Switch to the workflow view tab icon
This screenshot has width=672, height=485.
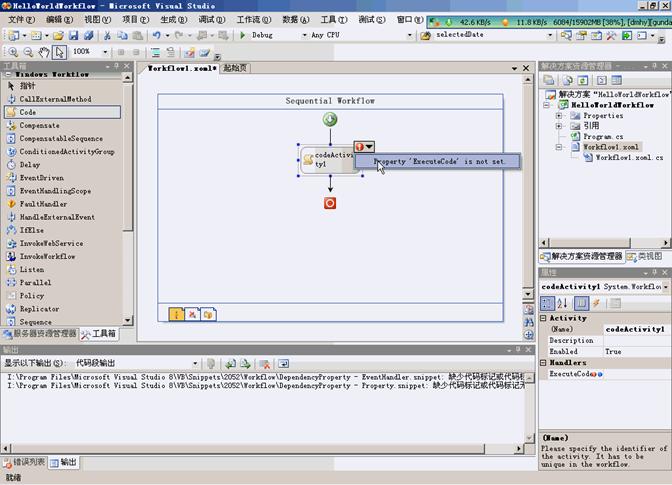click(x=176, y=314)
